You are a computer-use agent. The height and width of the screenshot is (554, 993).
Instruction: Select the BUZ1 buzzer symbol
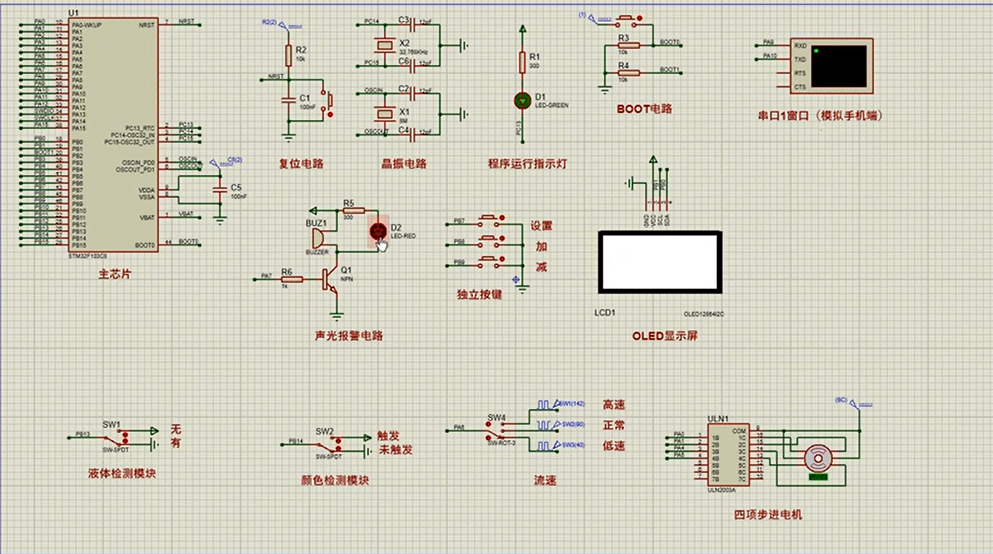(x=319, y=239)
